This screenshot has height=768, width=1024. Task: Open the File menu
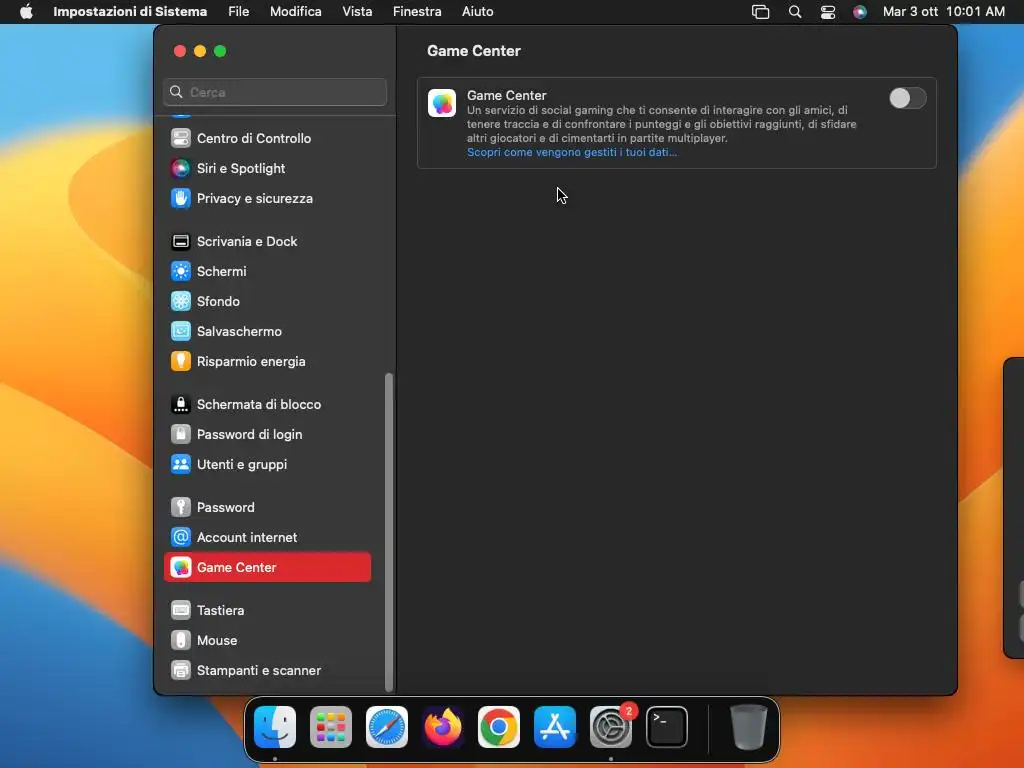coord(238,12)
